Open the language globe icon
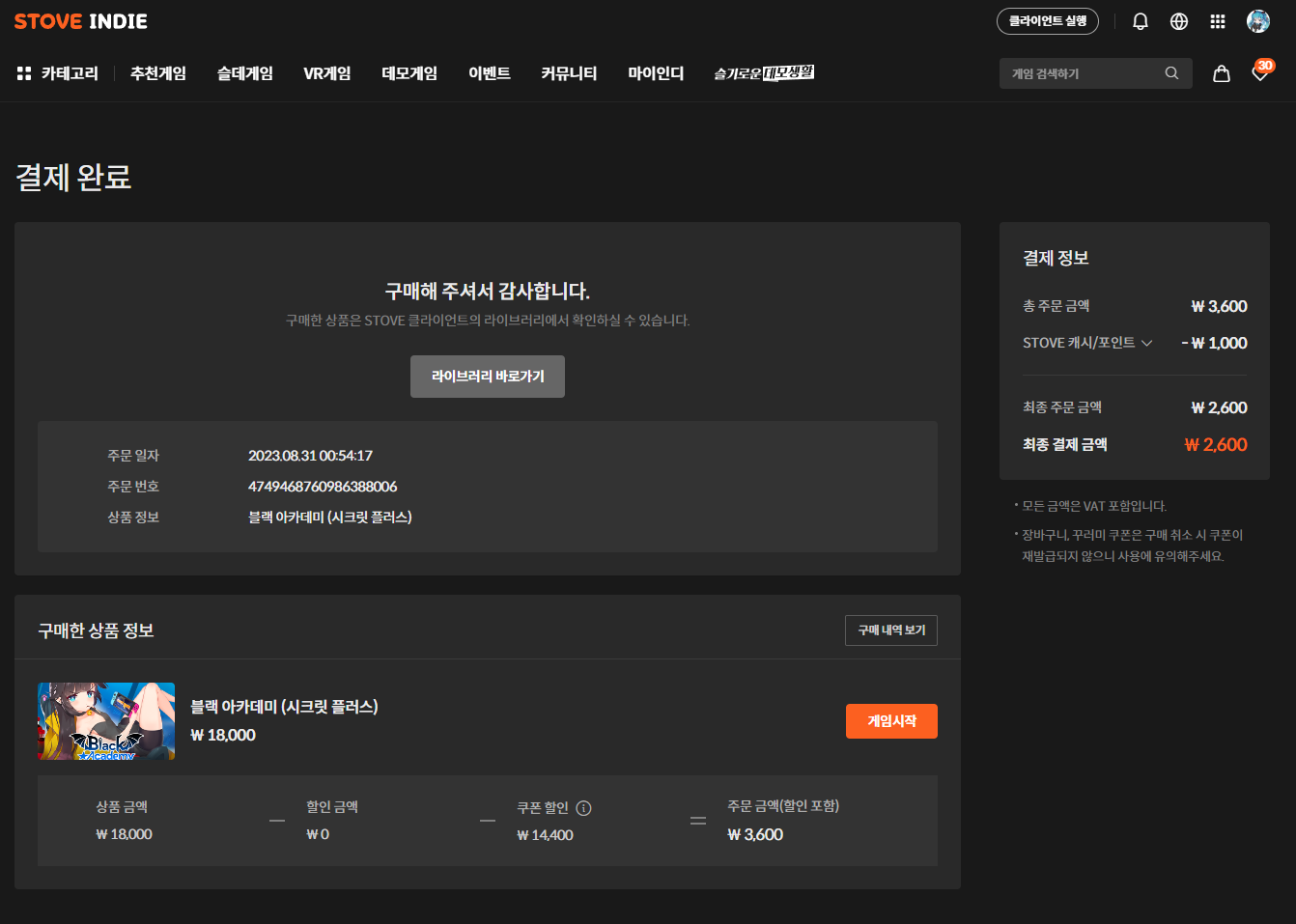This screenshot has width=1296, height=924. pos(1179,21)
